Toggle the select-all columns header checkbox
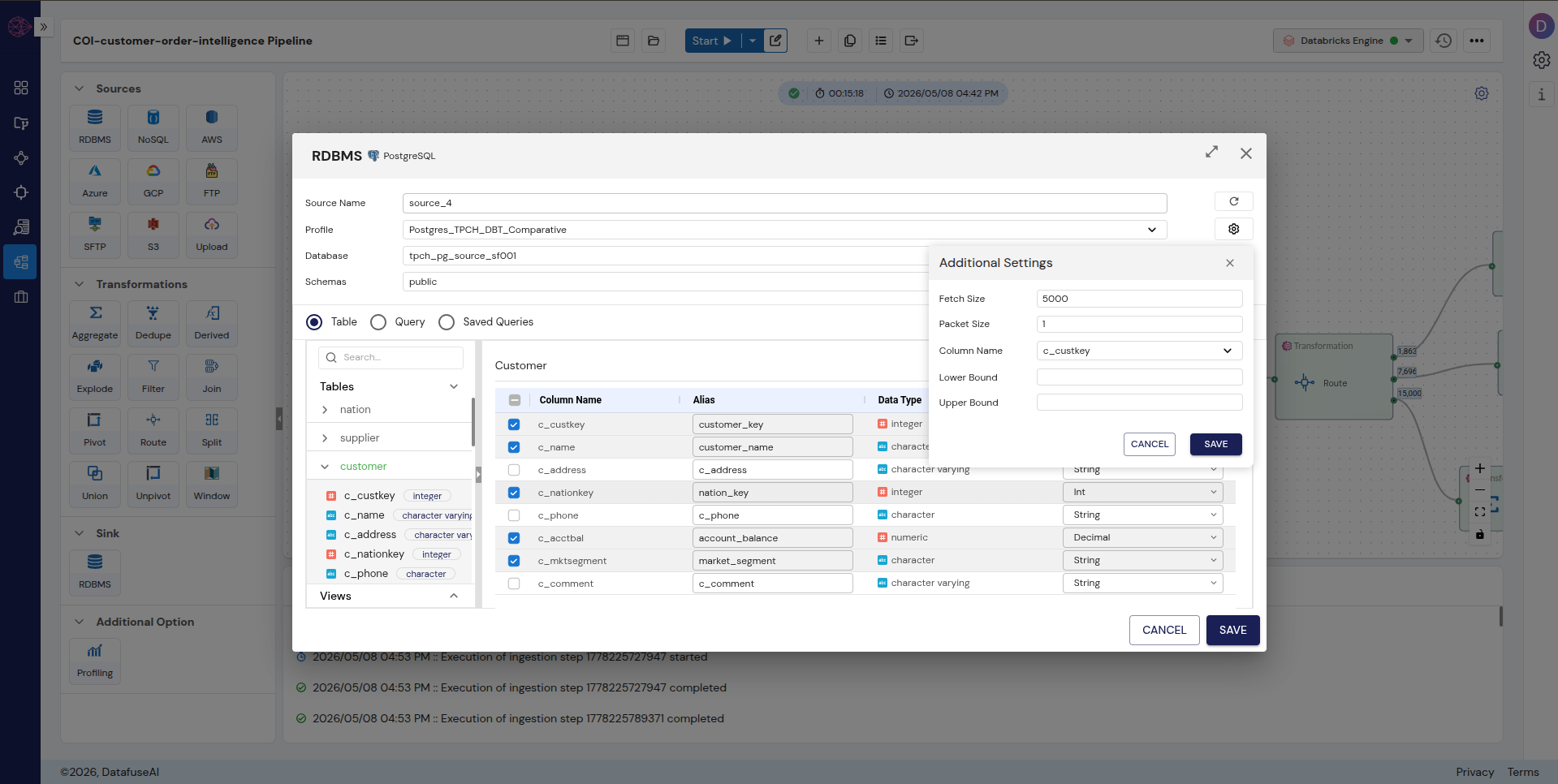The width and height of the screenshot is (1558, 784). (x=515, y=400)
